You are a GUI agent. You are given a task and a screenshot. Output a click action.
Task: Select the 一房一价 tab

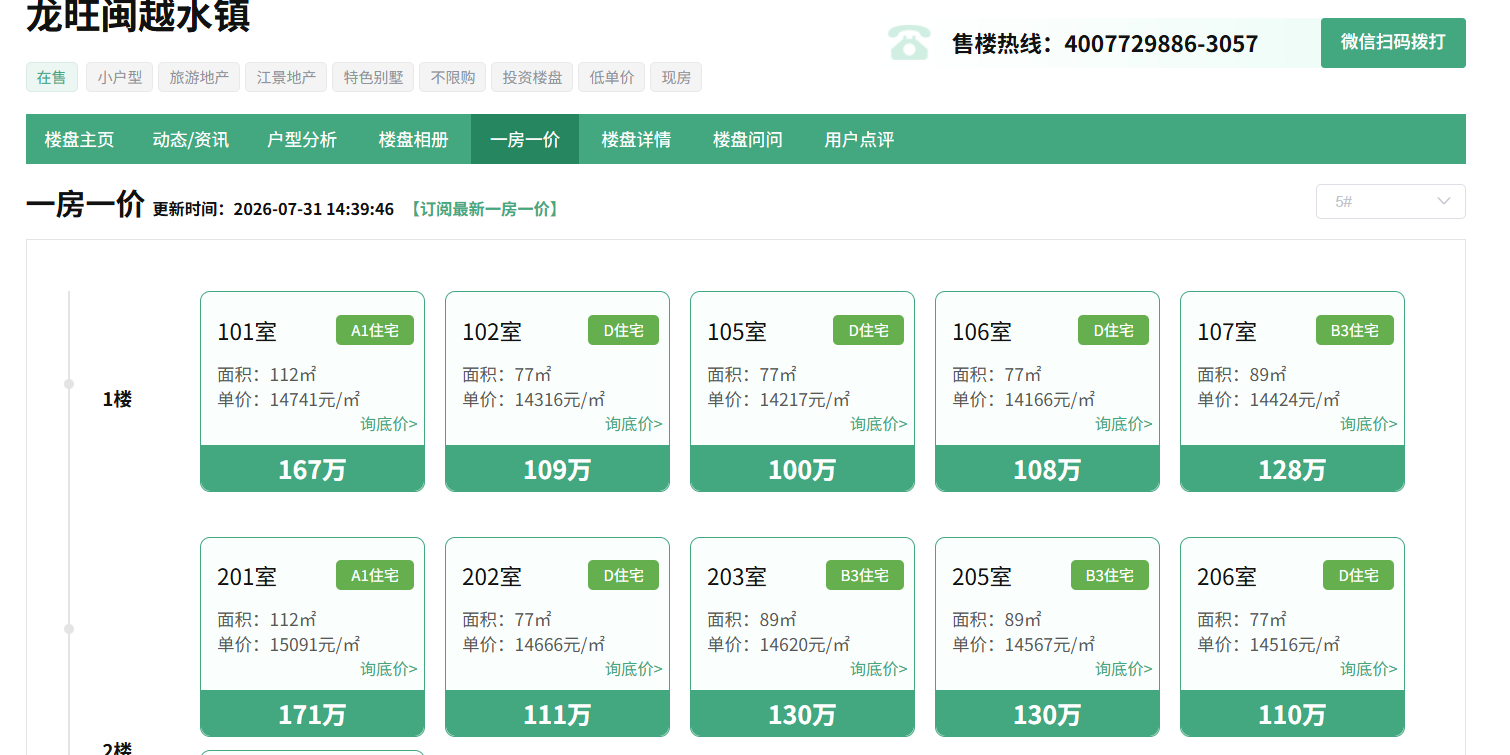pos(525,139)
